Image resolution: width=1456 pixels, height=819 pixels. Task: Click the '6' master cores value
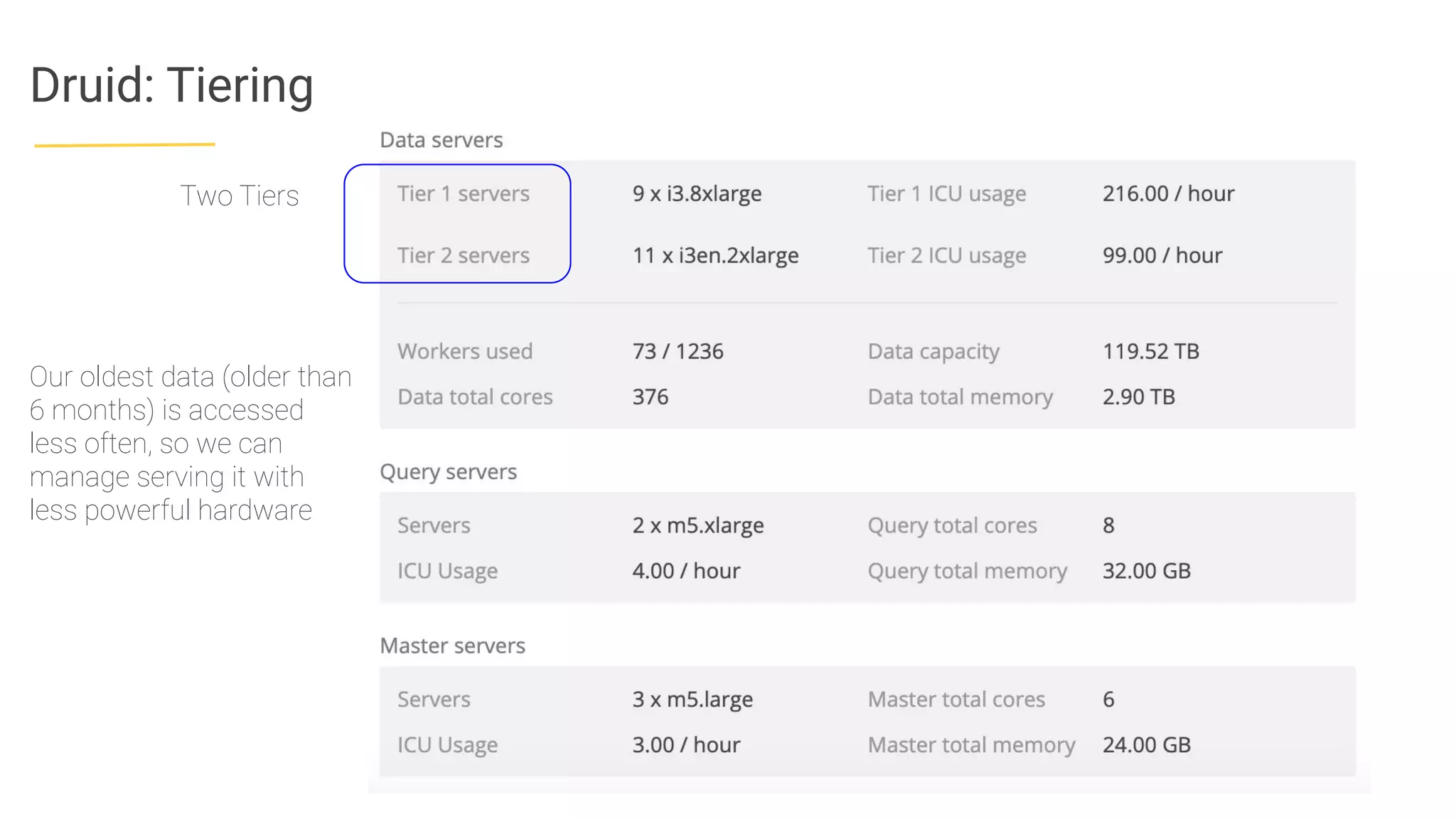click(1108, 700)
